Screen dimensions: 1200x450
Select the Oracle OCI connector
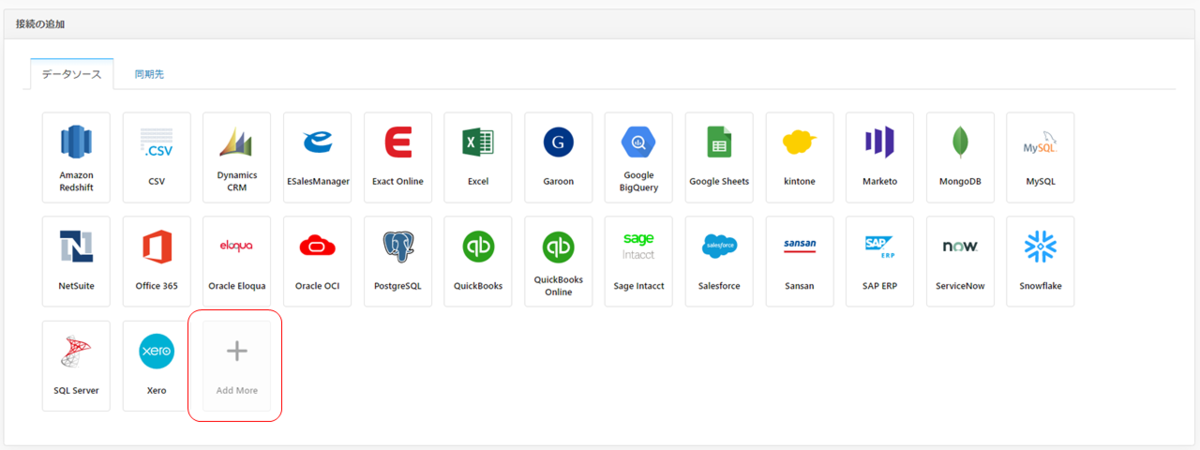pyautogui.click(x=317, y=261)
